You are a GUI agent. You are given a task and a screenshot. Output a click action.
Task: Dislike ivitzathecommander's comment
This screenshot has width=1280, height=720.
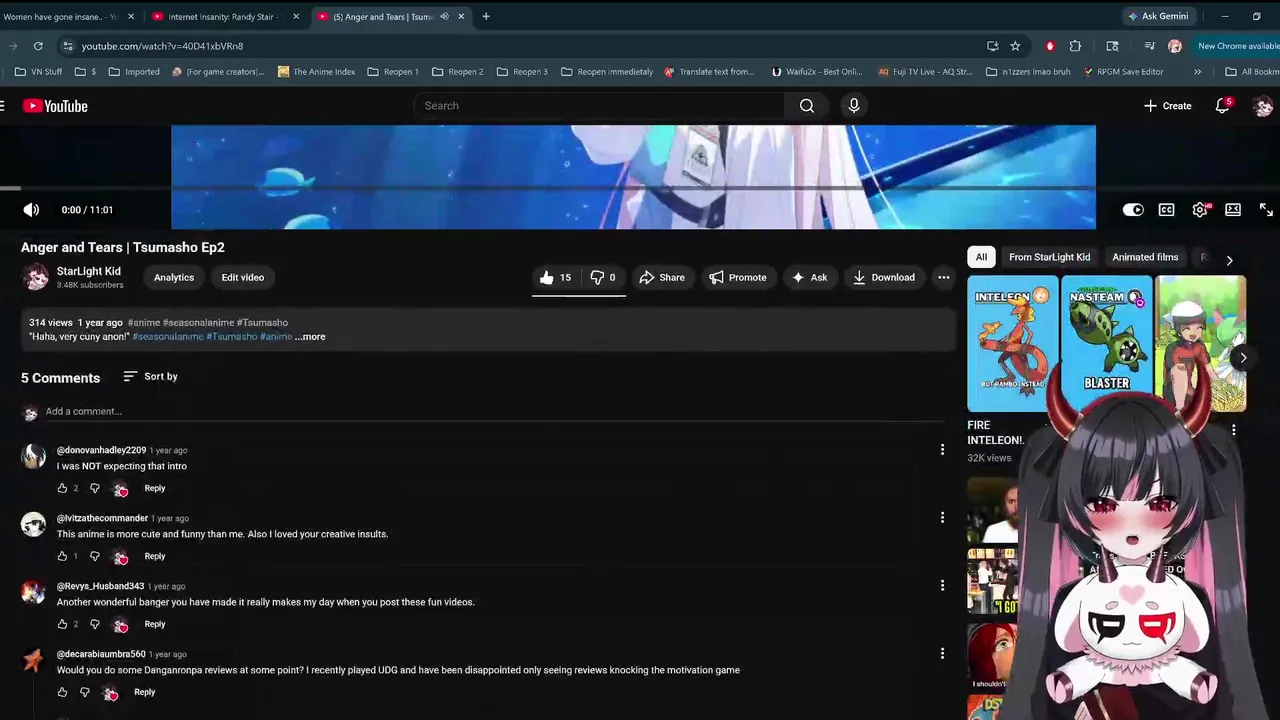point(95,557)
